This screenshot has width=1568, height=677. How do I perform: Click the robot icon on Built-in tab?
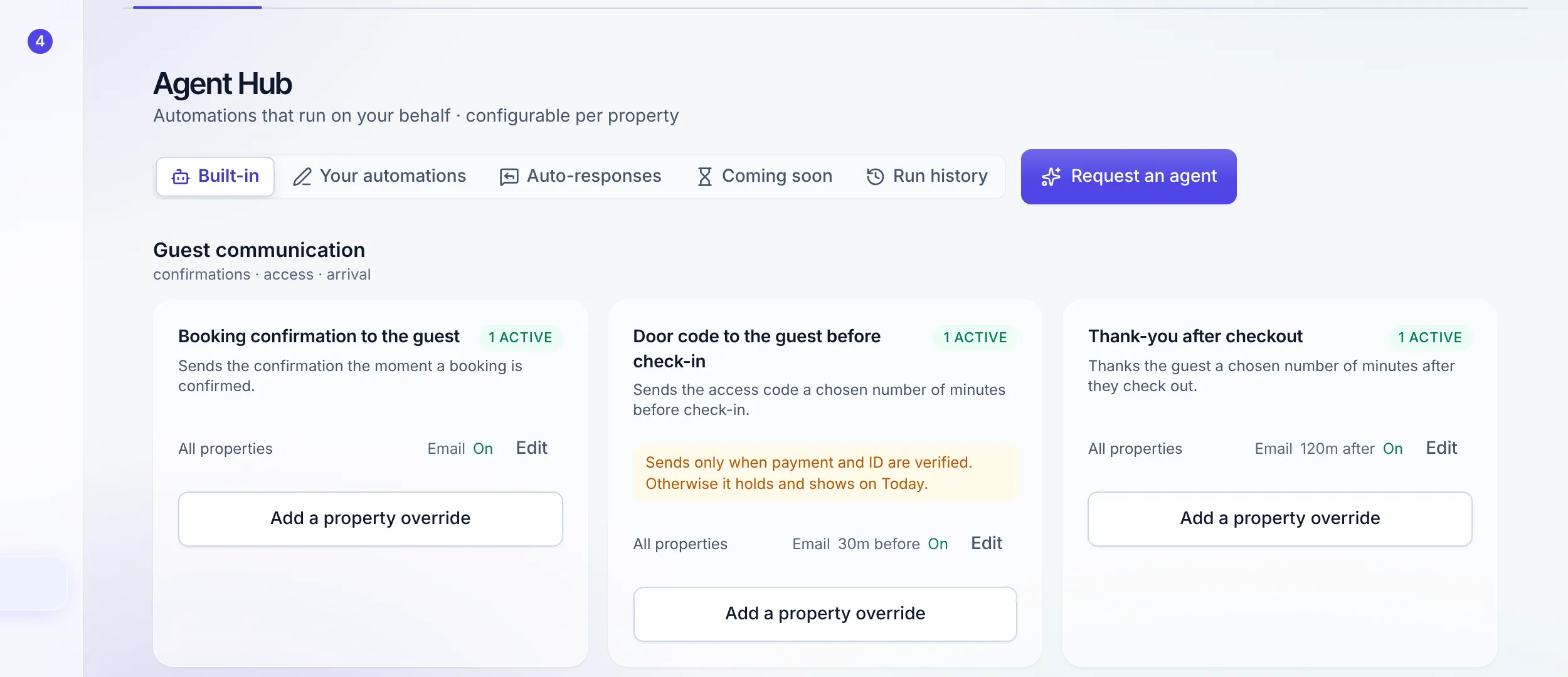click(x=181, y=177)
